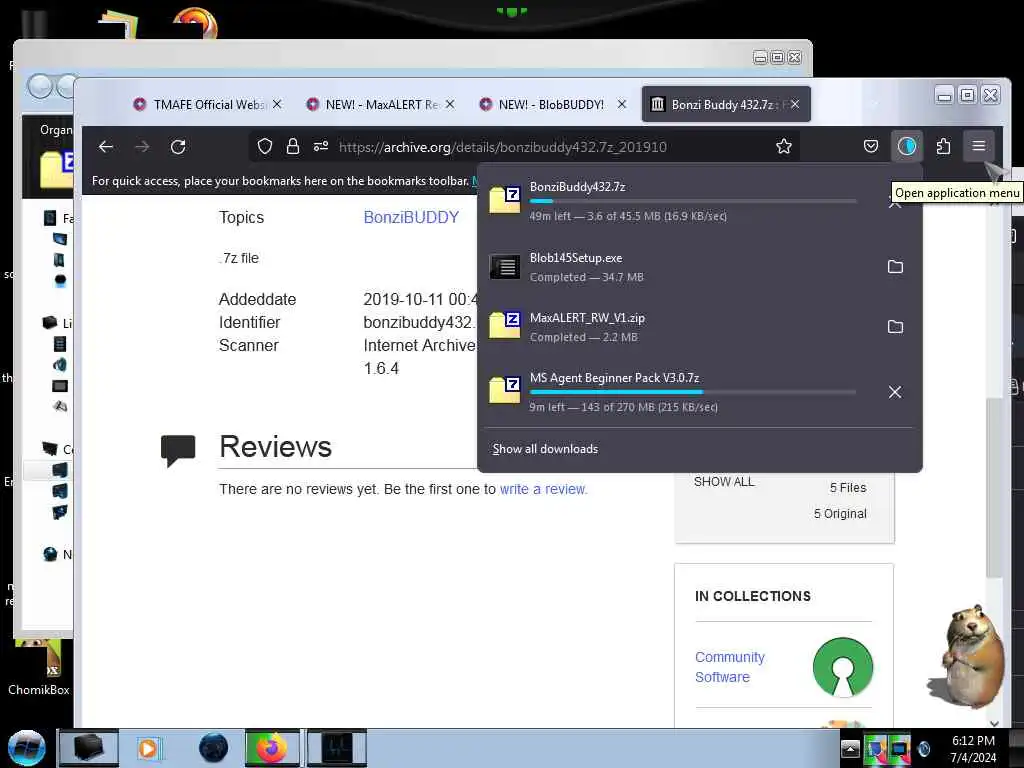Click SHOW ALL files link
Viewport: 1024px width, 768px height.
point(724,482)
